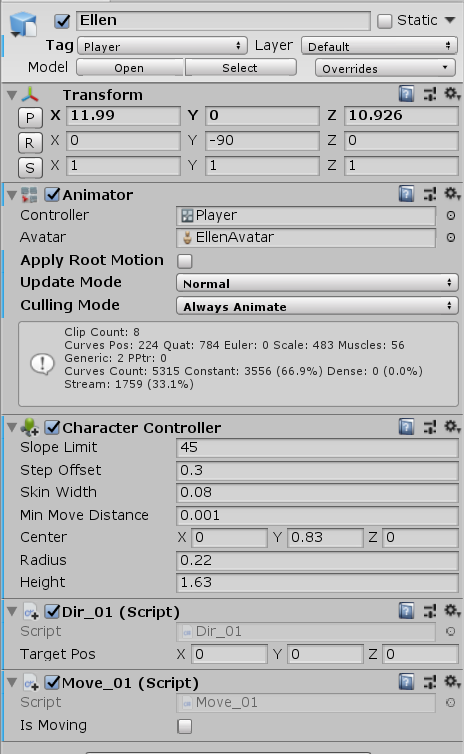Screen dimensions: 464x754
Task: Open the Transform component help icon
Action: [406, 94]
